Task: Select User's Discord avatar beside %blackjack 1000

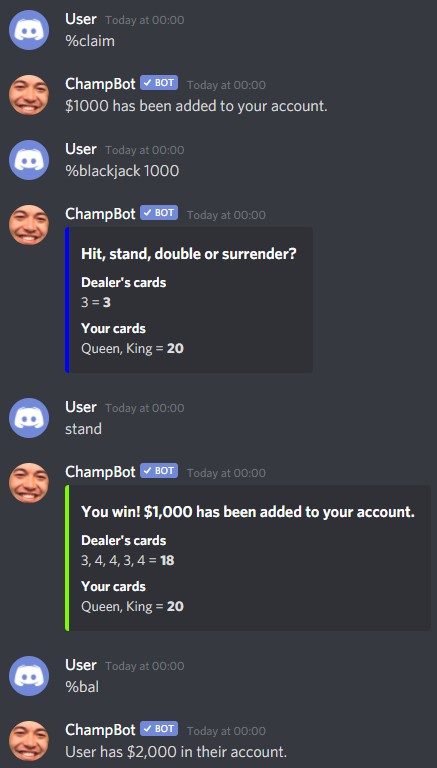Action: point(29,160)
